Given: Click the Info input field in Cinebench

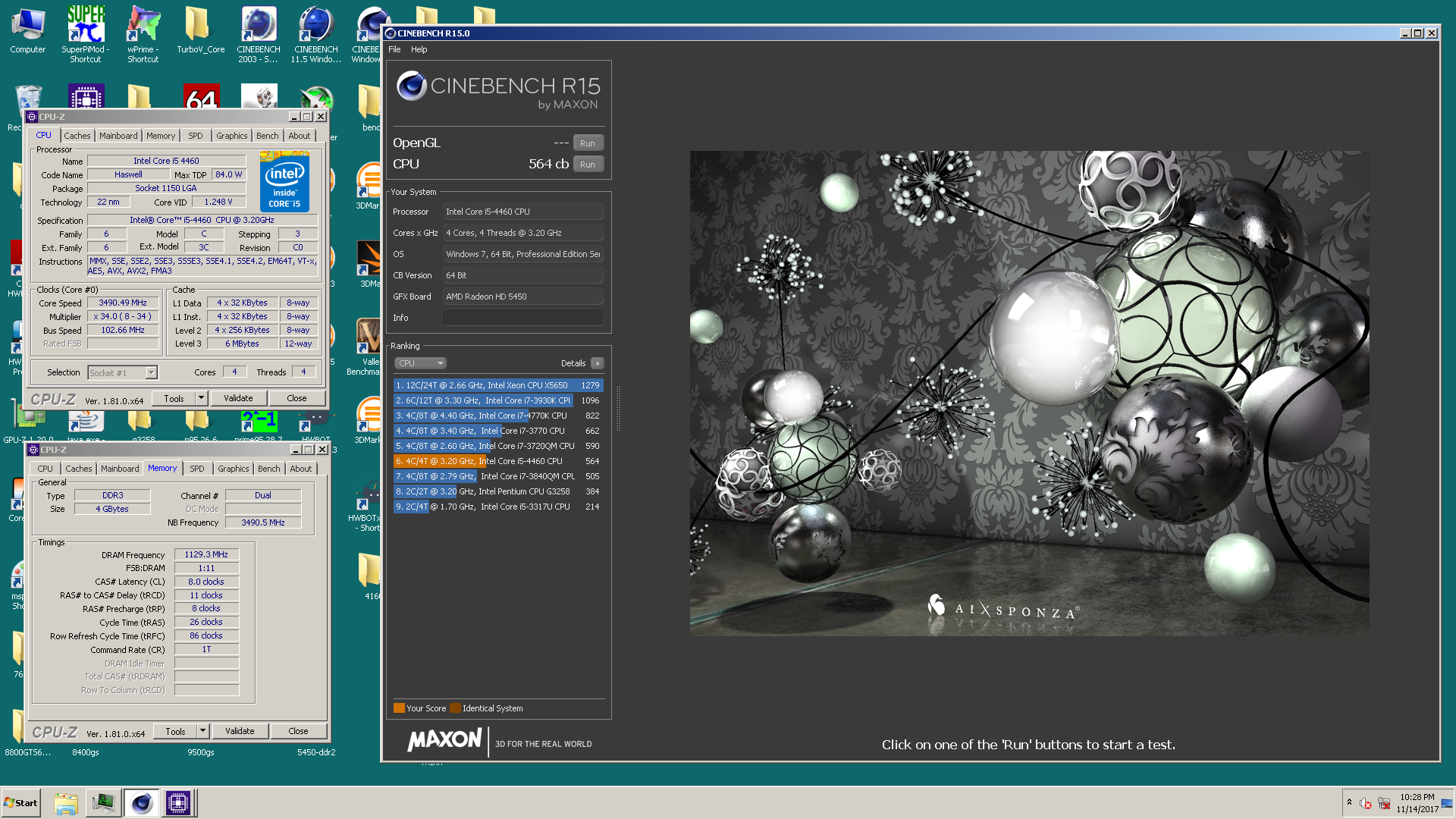Looking at the screenshot, I should 523,318.
